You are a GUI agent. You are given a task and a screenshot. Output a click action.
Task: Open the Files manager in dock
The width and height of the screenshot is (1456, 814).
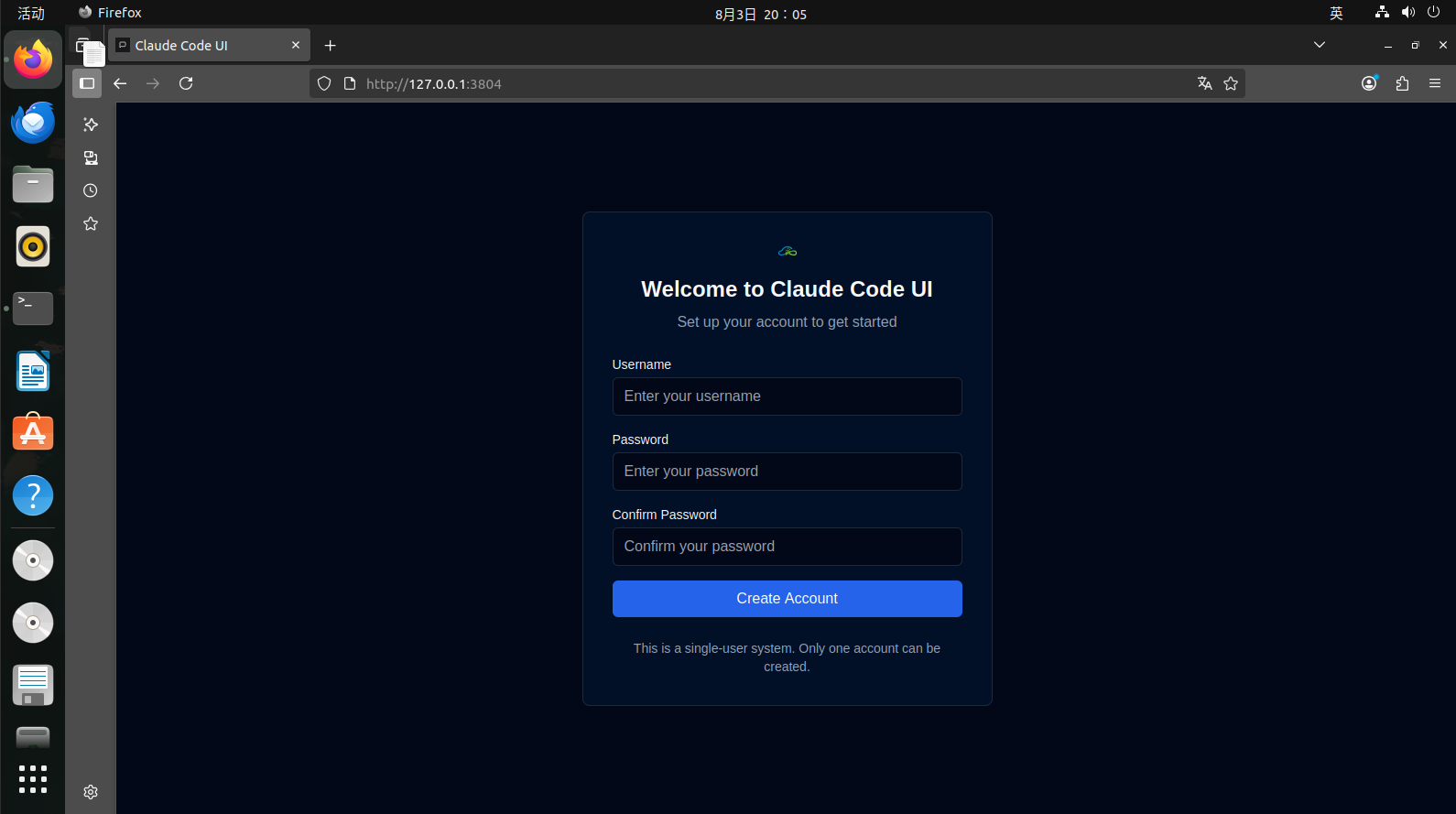tap(33, 184)
